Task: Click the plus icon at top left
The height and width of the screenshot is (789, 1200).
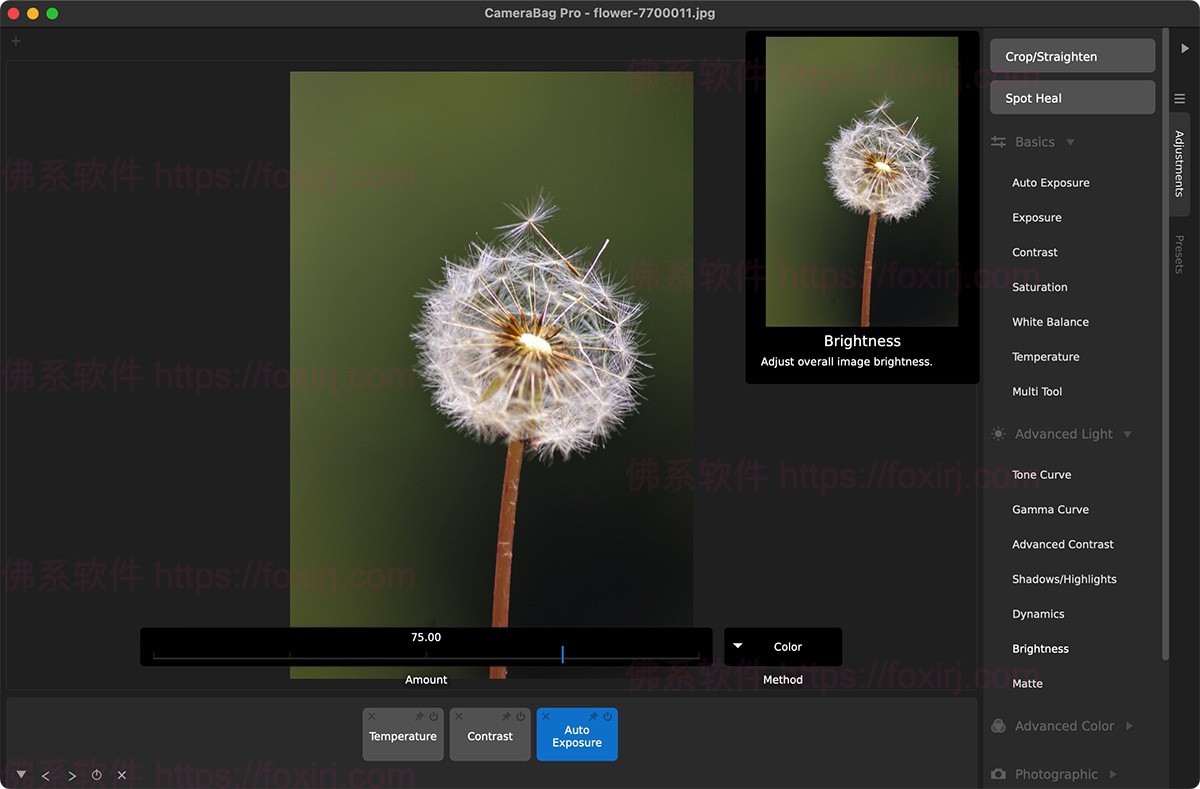Action: (x=15, y=41)
